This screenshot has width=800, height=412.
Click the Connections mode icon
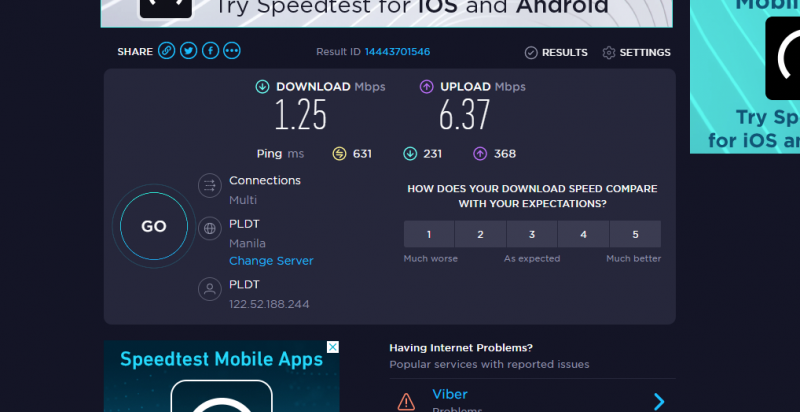210,185
